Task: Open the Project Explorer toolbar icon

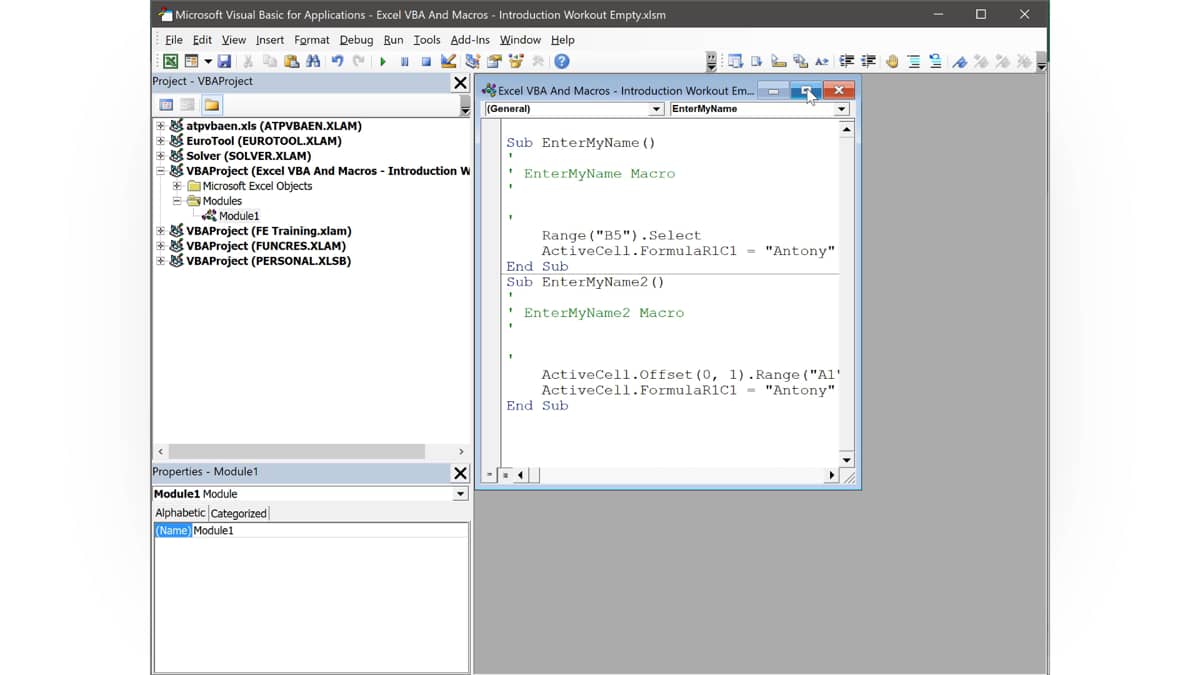Action: pos(472,61)
